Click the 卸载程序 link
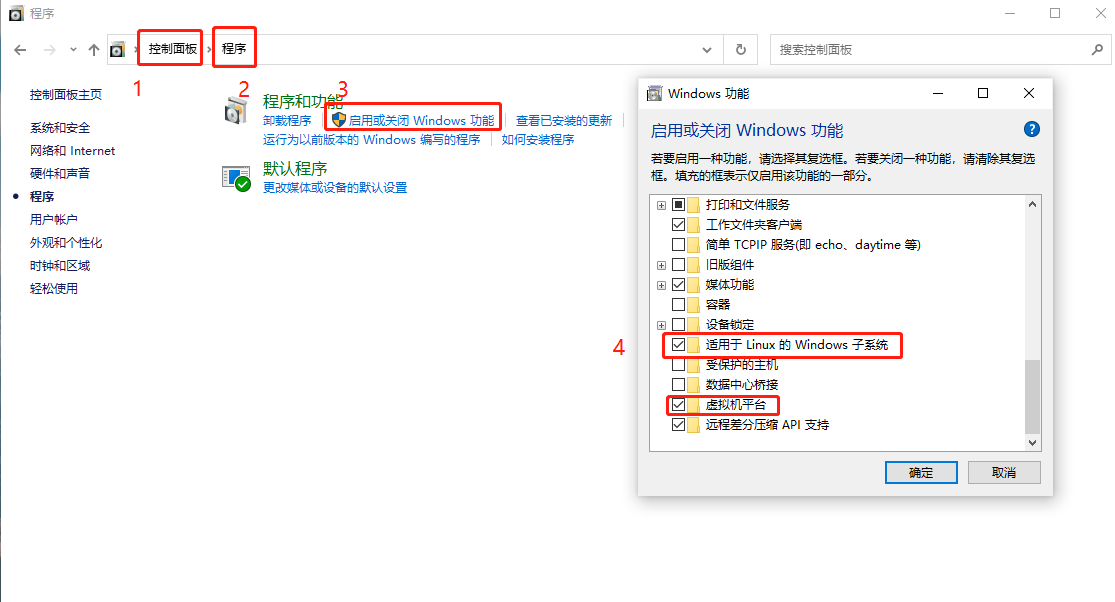This screenshot has height=602, width=1115. tap(287, 121)
